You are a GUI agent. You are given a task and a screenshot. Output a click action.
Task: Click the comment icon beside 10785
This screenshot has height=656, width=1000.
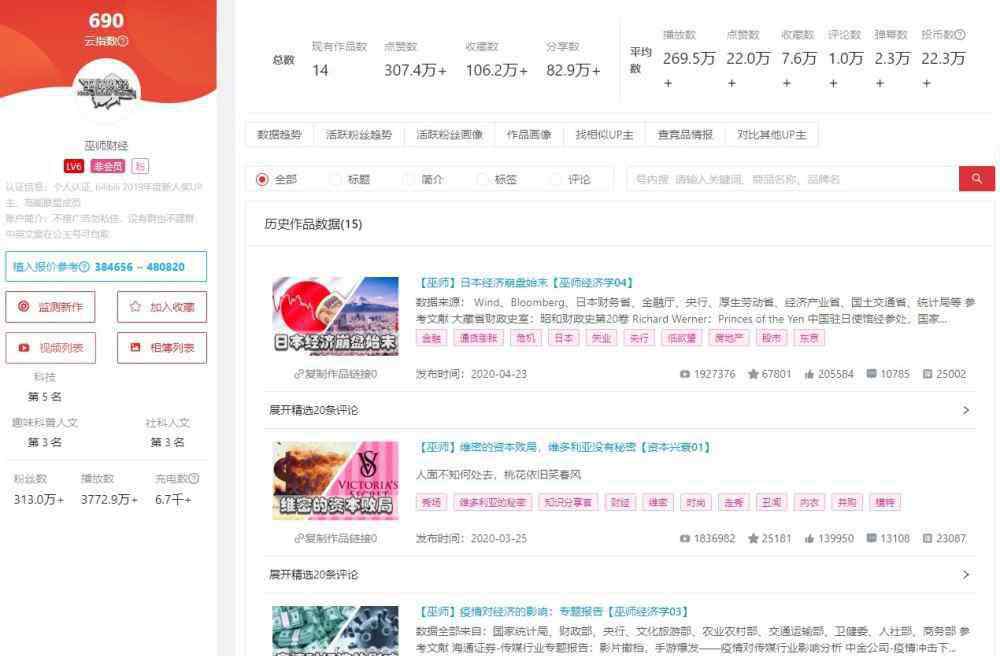[871, 374]
